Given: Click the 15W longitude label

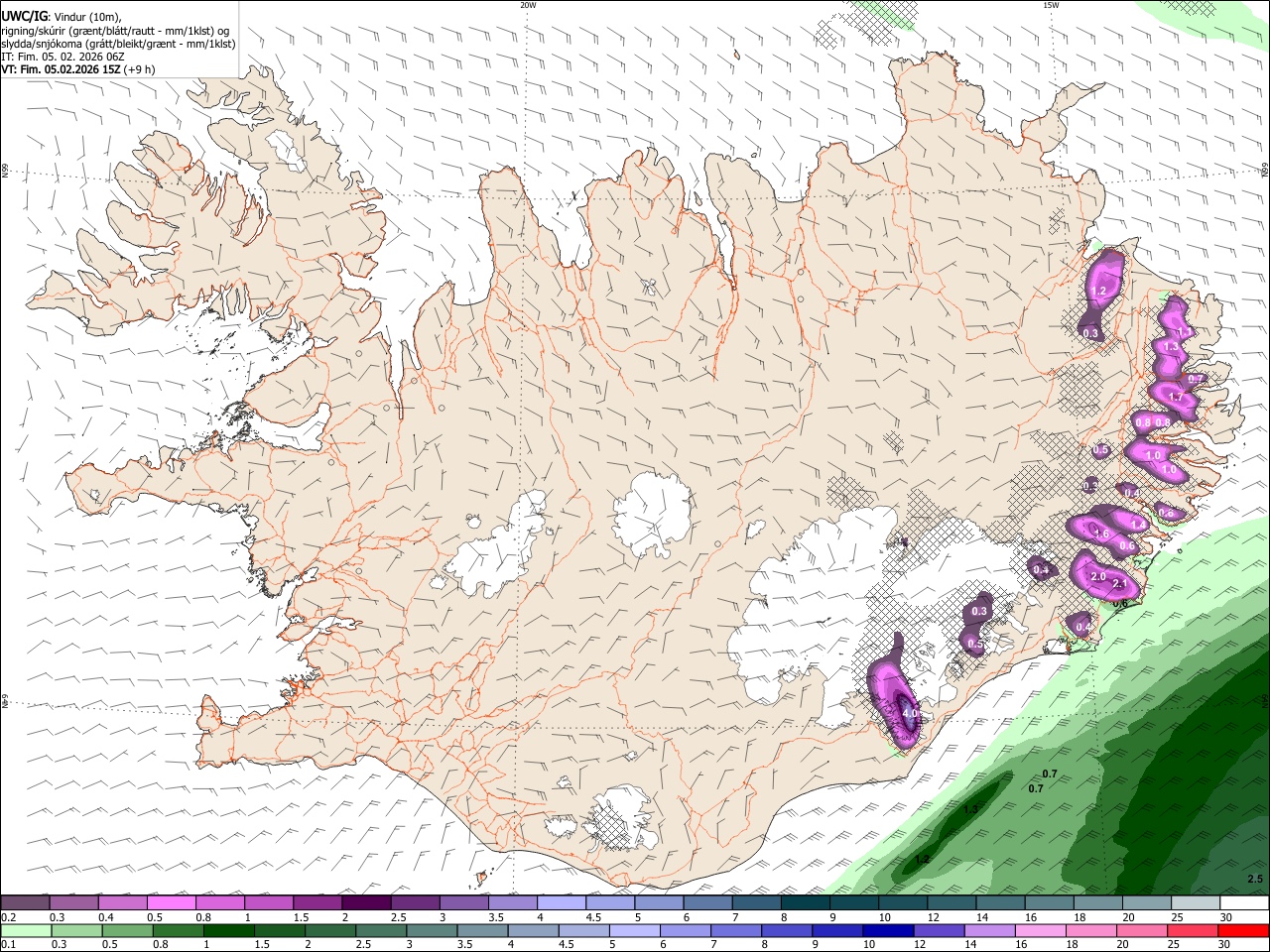Looking at the screenshot, I should (x=1050, y=4).
